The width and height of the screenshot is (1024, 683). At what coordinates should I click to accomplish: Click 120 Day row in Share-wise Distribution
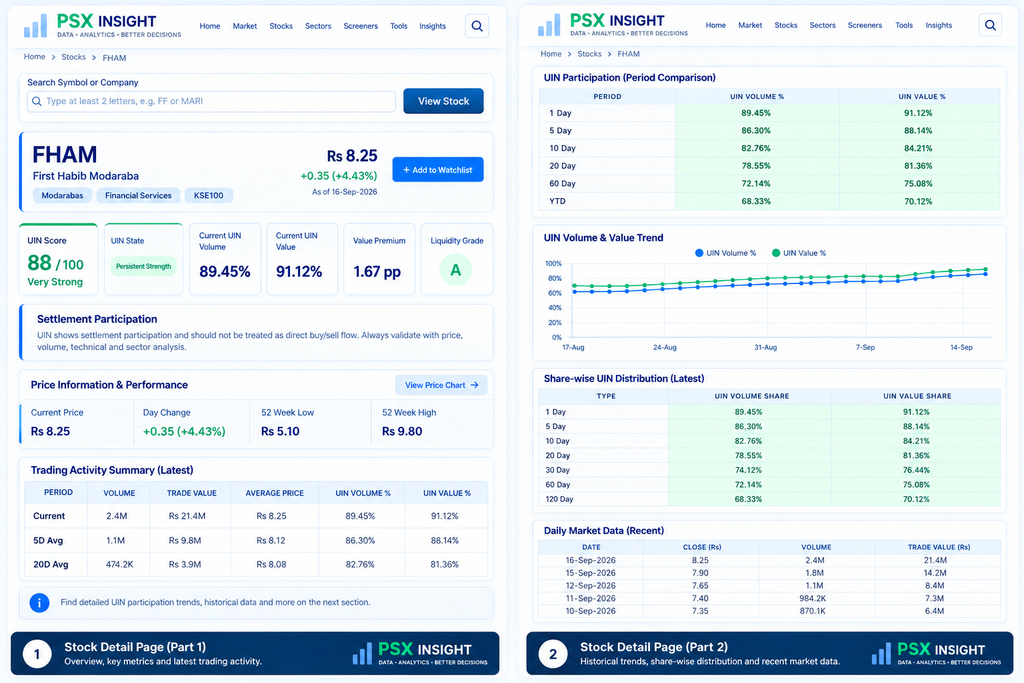point(769,499)
